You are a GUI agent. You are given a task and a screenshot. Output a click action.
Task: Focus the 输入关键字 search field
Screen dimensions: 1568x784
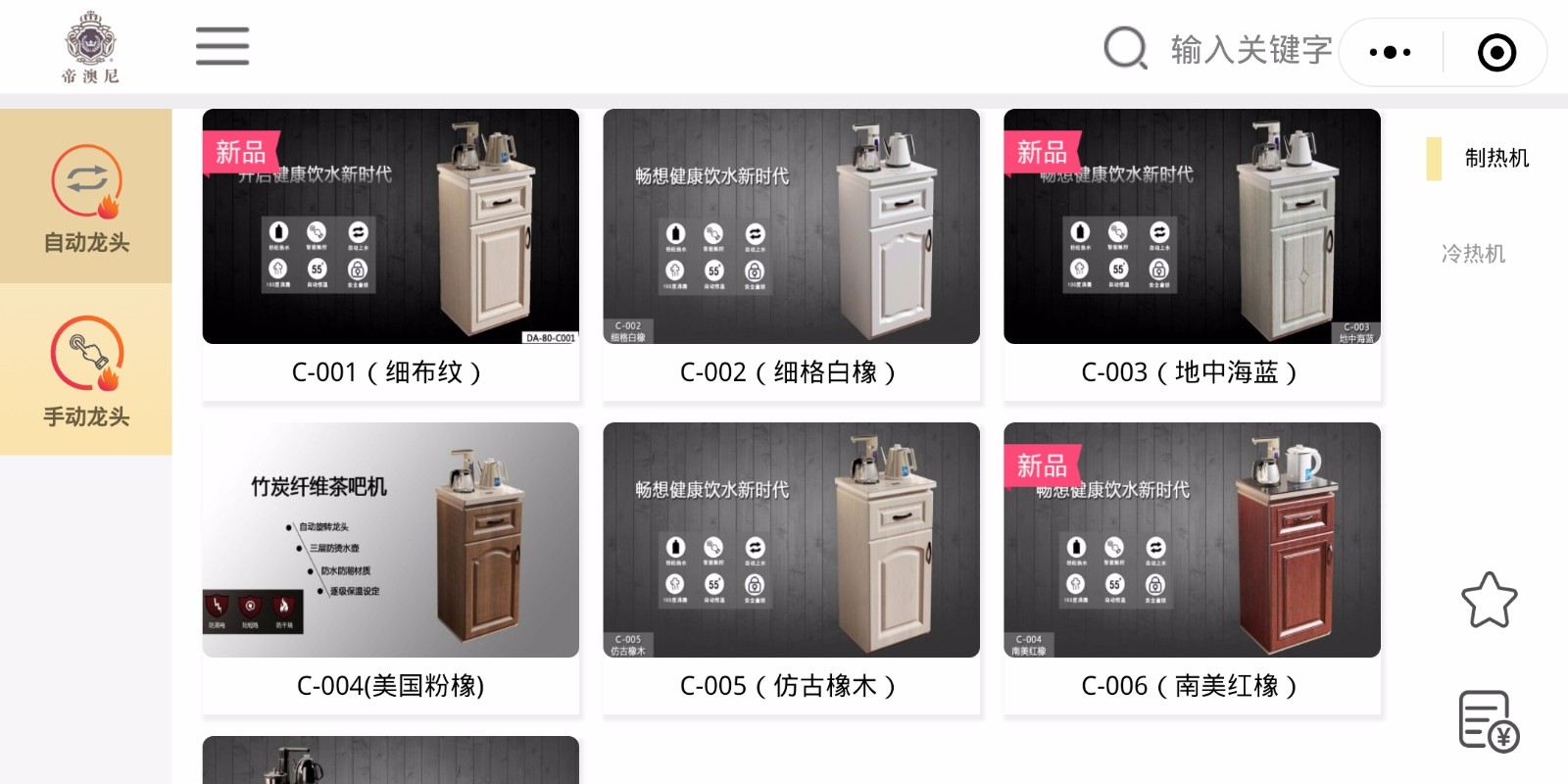pyautogui.click(x=1251, y=49)
